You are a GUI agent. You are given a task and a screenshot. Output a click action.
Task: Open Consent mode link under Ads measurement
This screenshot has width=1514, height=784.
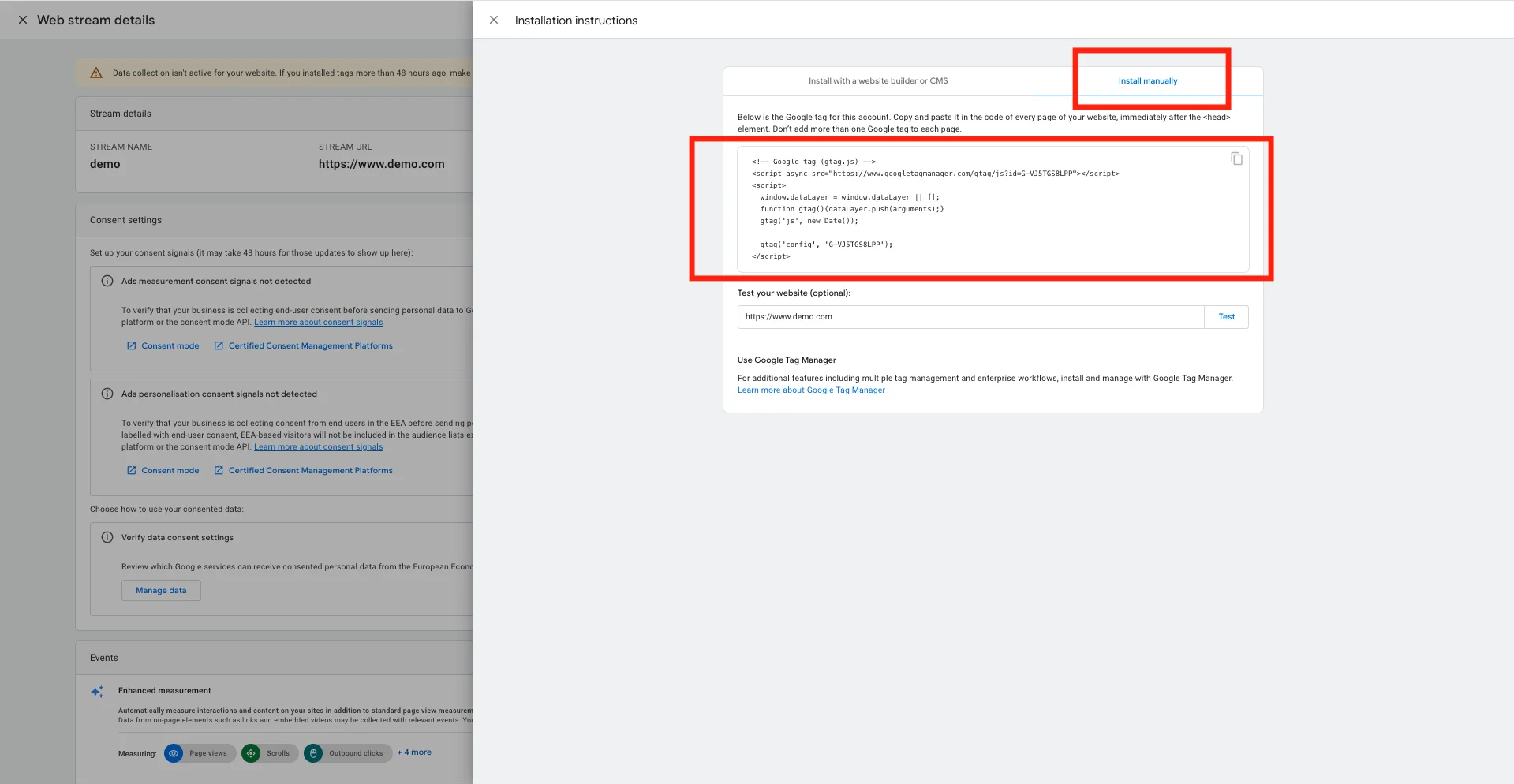point(170,345)
